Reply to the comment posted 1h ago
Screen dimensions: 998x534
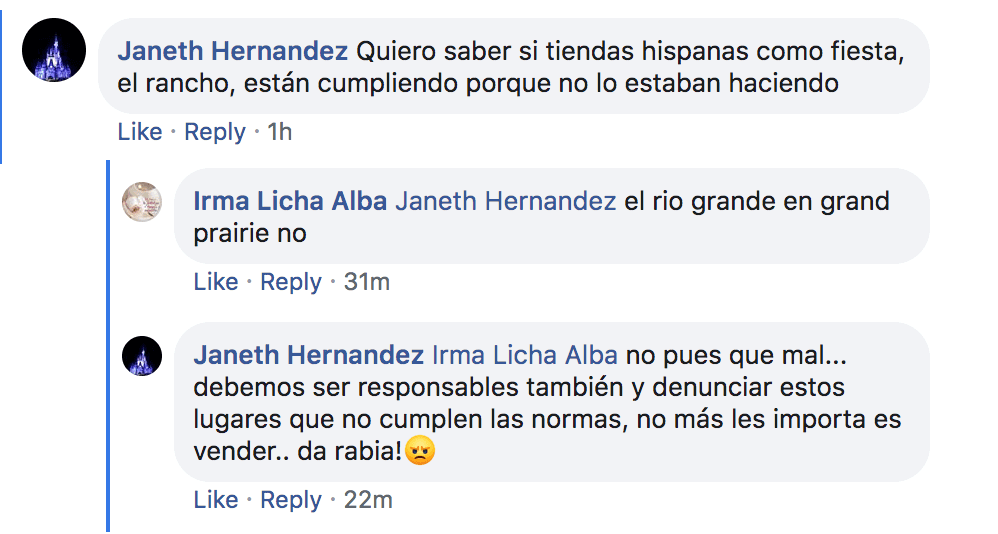pyautogui.click(x=215, y=132)
